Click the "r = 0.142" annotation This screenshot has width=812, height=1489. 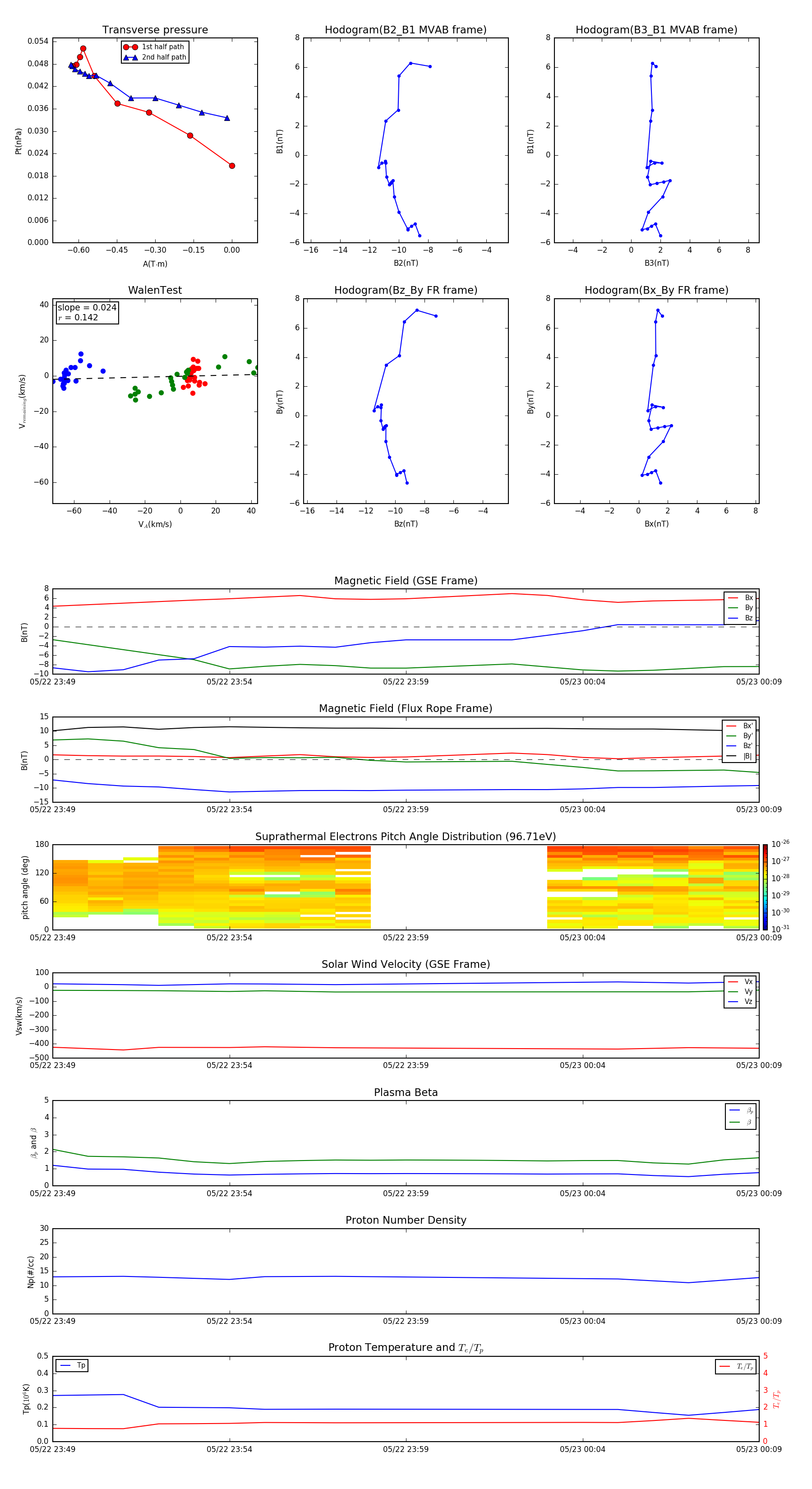78,317
